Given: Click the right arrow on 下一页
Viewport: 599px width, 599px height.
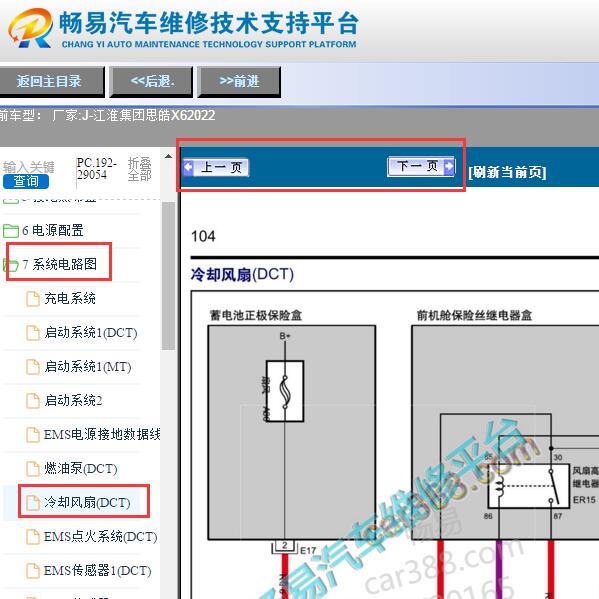Looking at the screenshot, I should click(x=449, y=166).
